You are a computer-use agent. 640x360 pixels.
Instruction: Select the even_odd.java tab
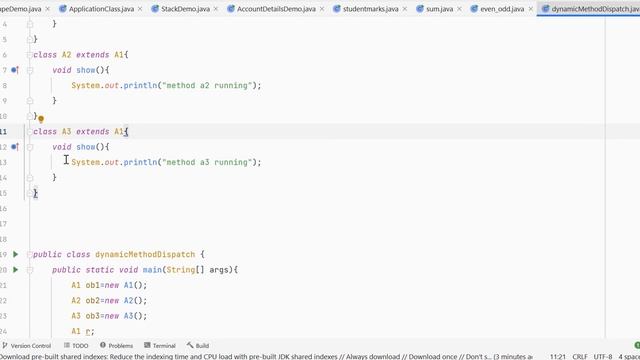(x=502, y=9)
